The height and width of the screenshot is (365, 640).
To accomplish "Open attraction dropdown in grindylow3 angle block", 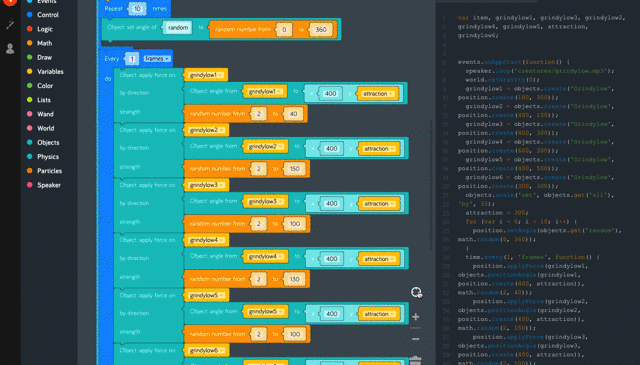I will tap(379, 204).
